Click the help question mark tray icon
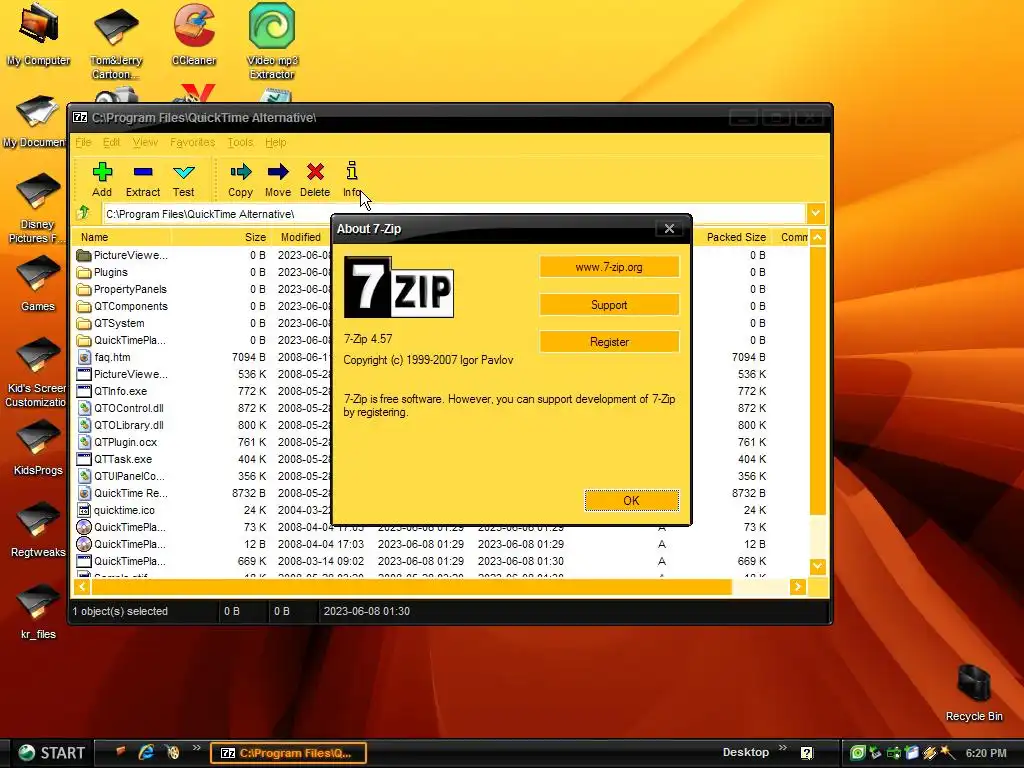The image size is (1024, 768). (807, 753)
